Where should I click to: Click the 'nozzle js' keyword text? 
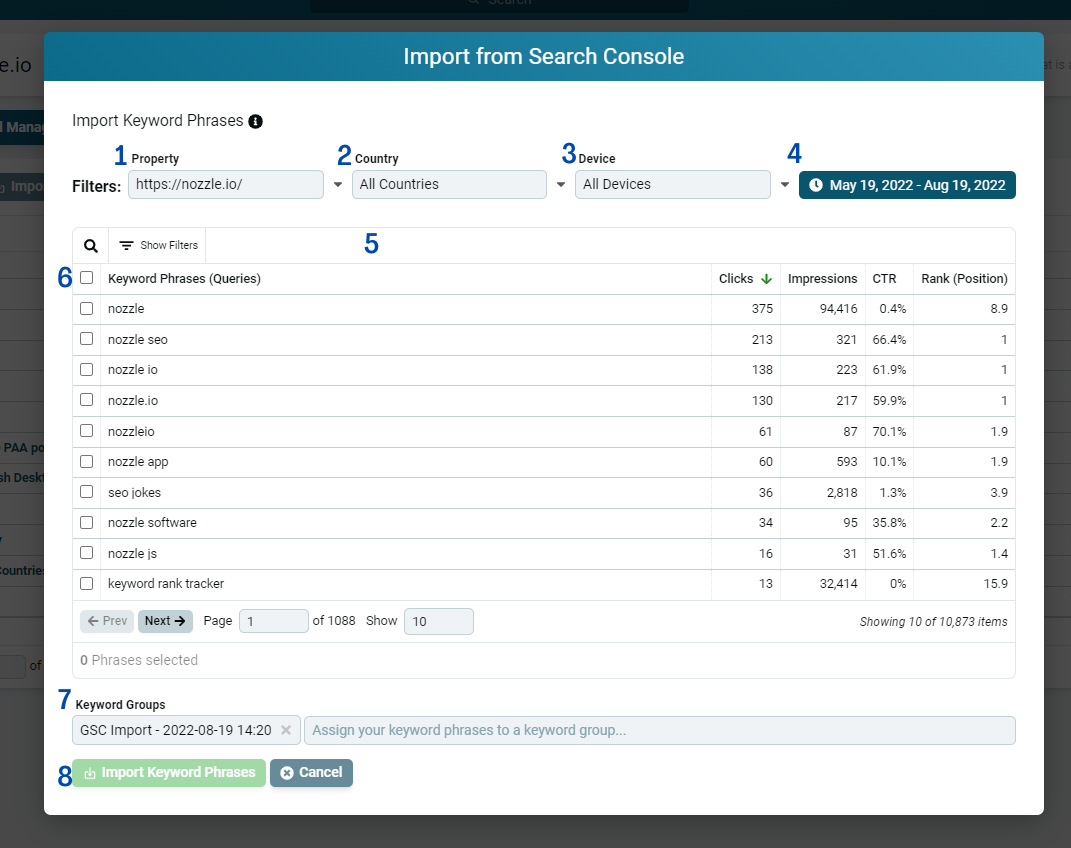[x=133, y=554]
